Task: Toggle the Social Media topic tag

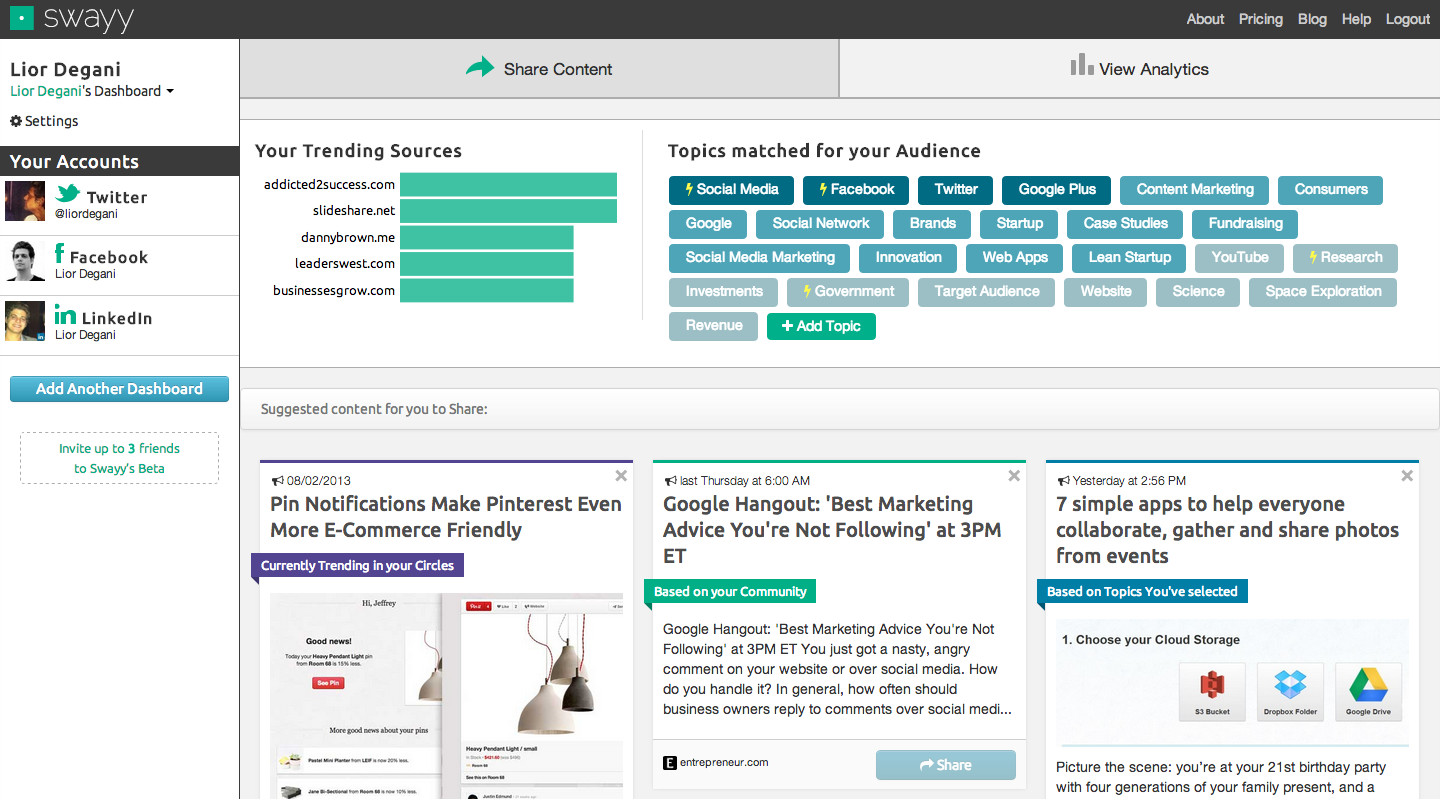Action: 730,190
